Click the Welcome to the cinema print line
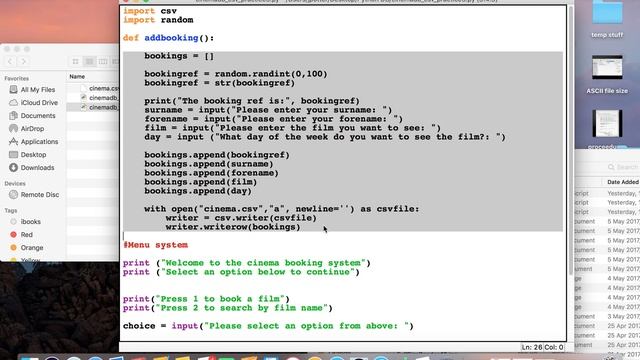 (247, 263)
